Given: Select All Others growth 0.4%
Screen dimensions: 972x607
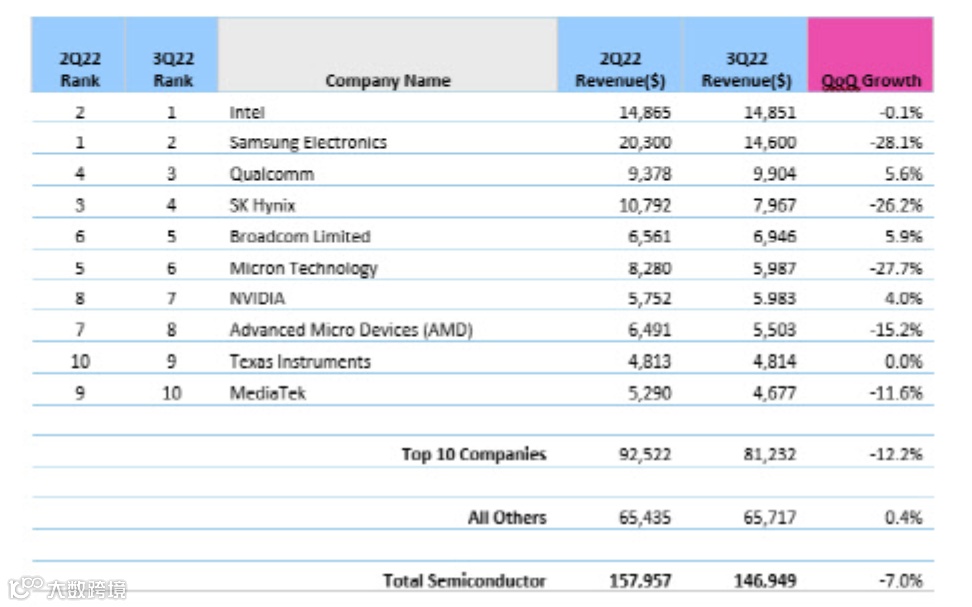Looking at the screenshot, I should pos(904,518).
